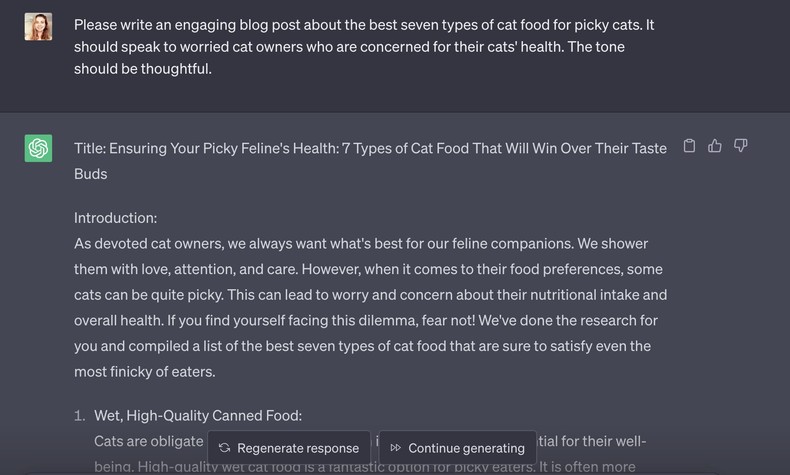Screen dimensions: 790x475
Task: Click the line "most finicky of eaters."
Action: click(144, 372)
